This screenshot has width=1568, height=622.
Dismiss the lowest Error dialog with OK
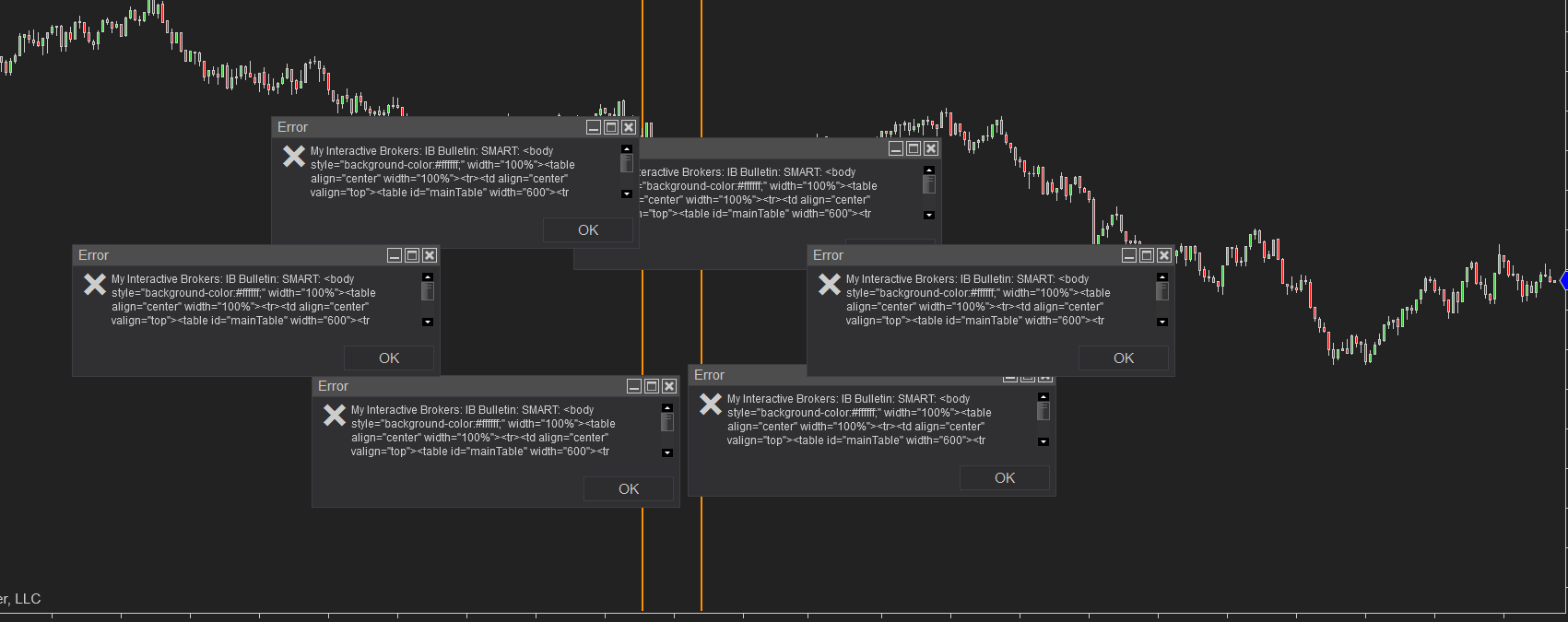[629, 489]
